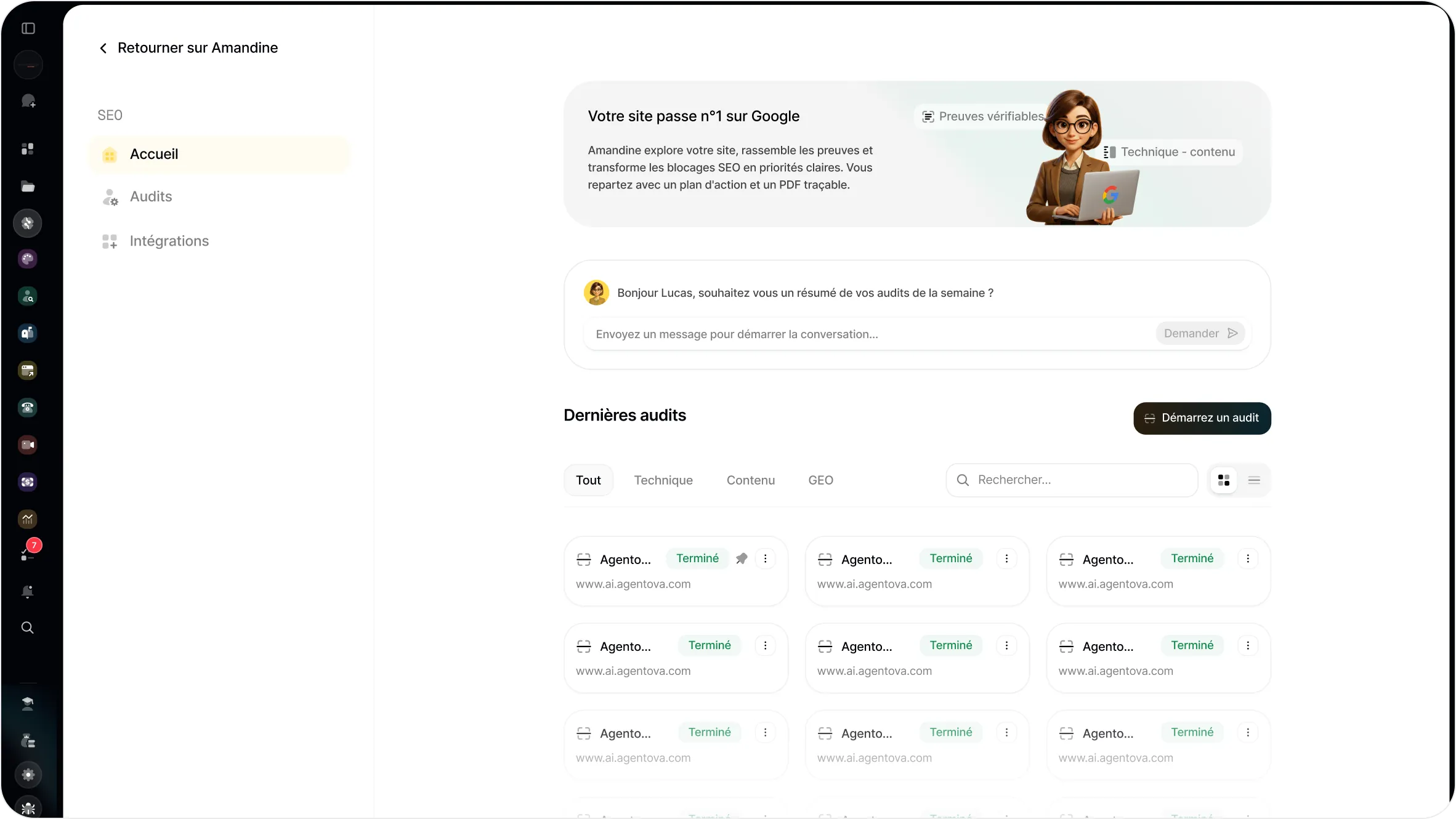
Task: Open the brown chart agent icon
Action: click(x=28, y=519)
